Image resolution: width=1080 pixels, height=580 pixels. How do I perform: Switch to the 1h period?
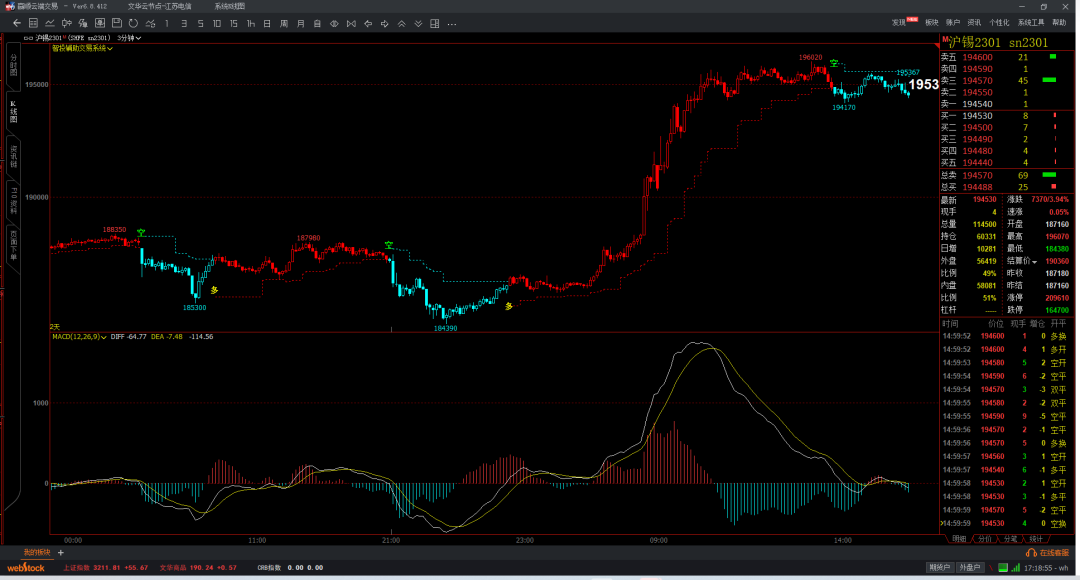coord(251,23)
